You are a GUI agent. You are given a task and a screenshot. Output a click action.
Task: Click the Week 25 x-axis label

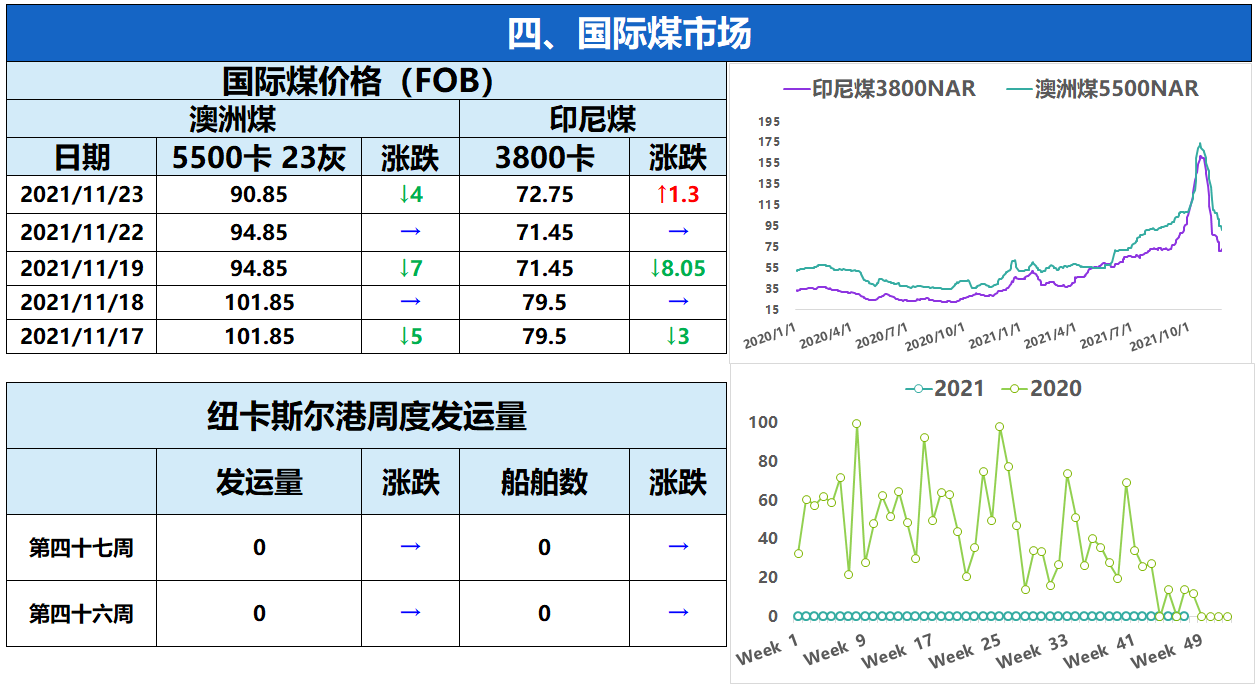tap(964, 649)
